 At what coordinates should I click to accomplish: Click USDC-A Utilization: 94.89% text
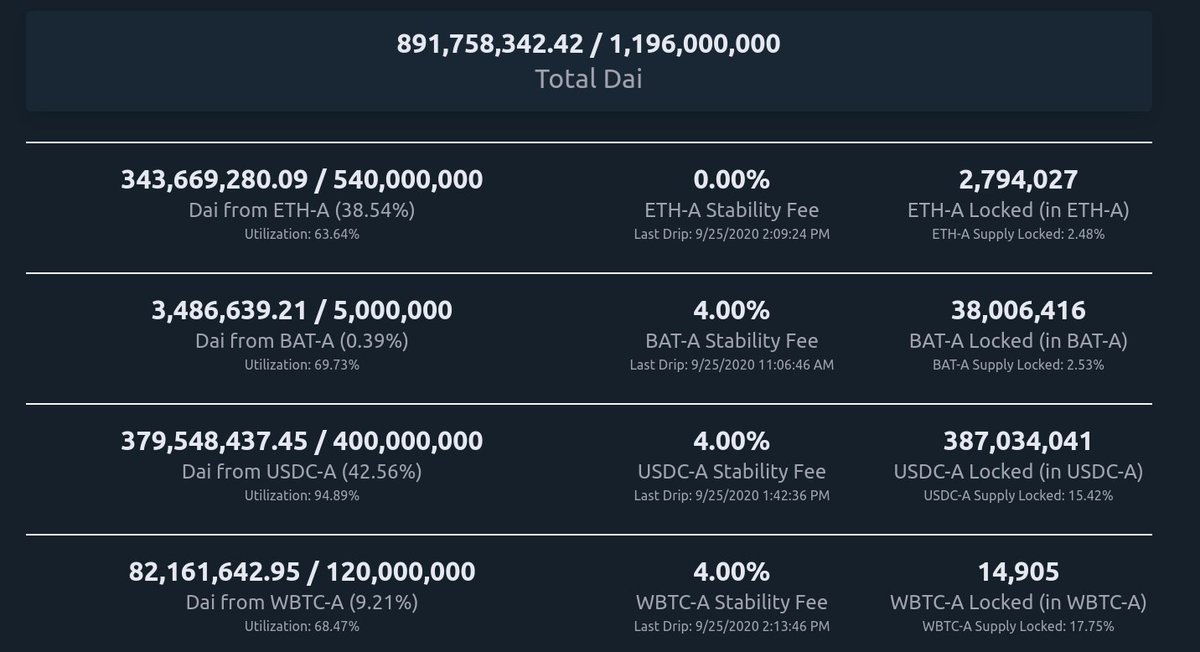[302, 495]
